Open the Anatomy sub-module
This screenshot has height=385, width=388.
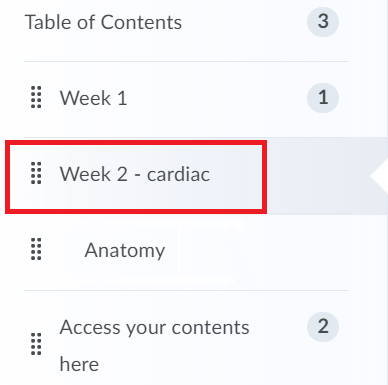point(125,250)
